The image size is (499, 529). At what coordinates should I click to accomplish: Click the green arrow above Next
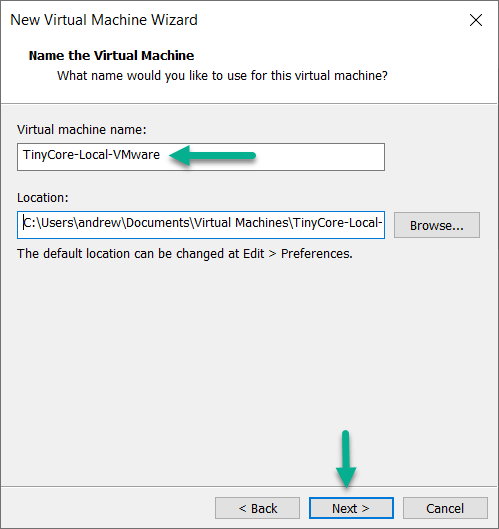tap(346, 459)
